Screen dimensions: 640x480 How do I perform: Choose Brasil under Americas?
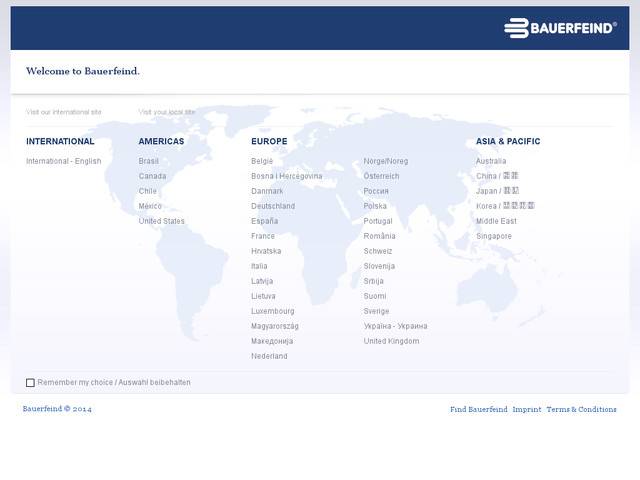149,161
